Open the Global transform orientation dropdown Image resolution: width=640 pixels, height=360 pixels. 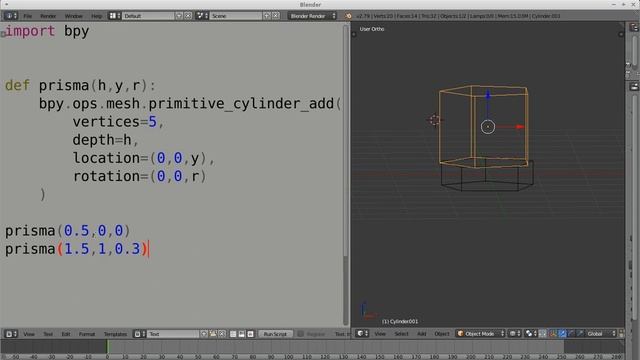click(600, 333)
